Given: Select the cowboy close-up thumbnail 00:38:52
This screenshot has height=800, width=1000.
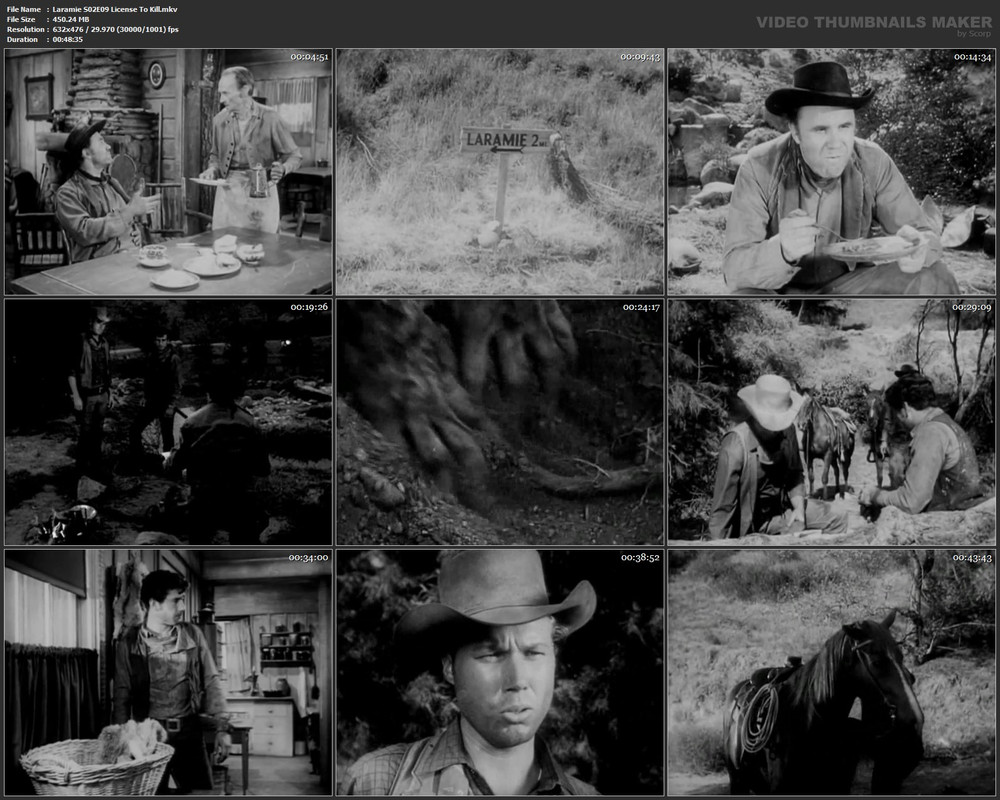Looking at the screenshot, I should pos(500,673).
